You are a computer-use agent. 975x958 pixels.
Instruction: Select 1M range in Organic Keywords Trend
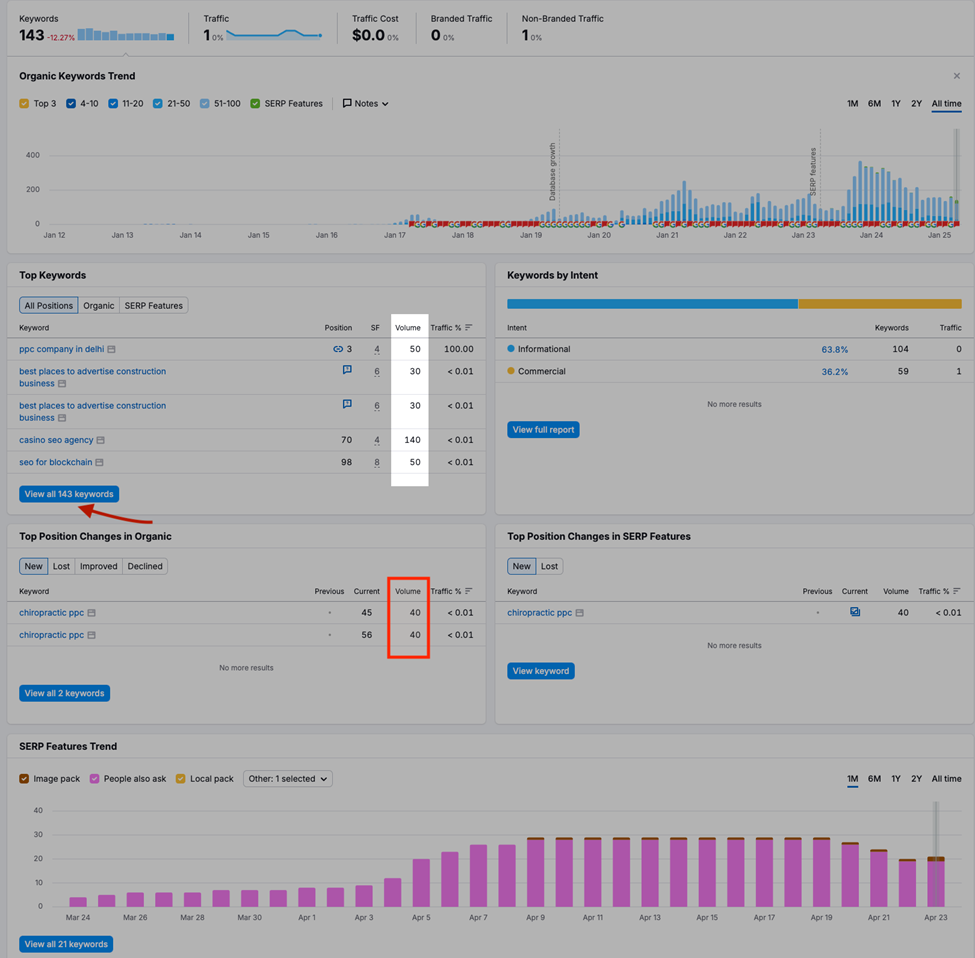pos(852,103)
